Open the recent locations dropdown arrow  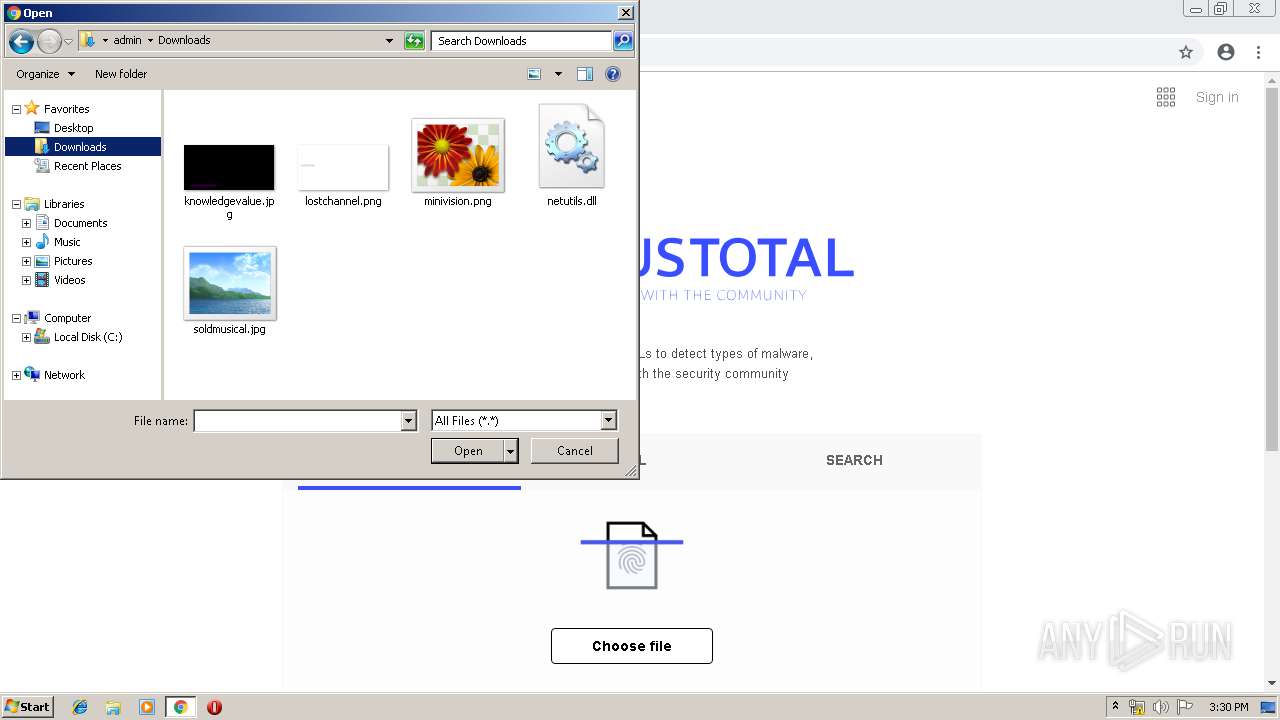(68, 41)
